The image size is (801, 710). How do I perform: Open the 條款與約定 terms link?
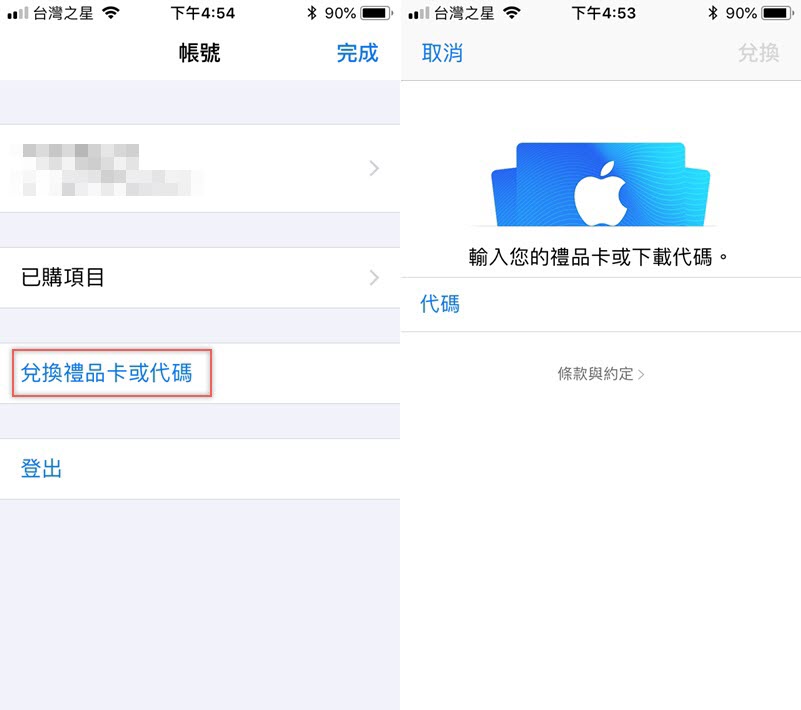coord(601,374)
